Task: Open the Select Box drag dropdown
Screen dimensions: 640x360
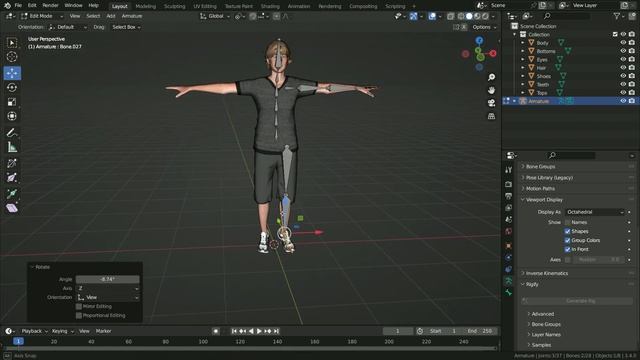Action: [126, 27]
